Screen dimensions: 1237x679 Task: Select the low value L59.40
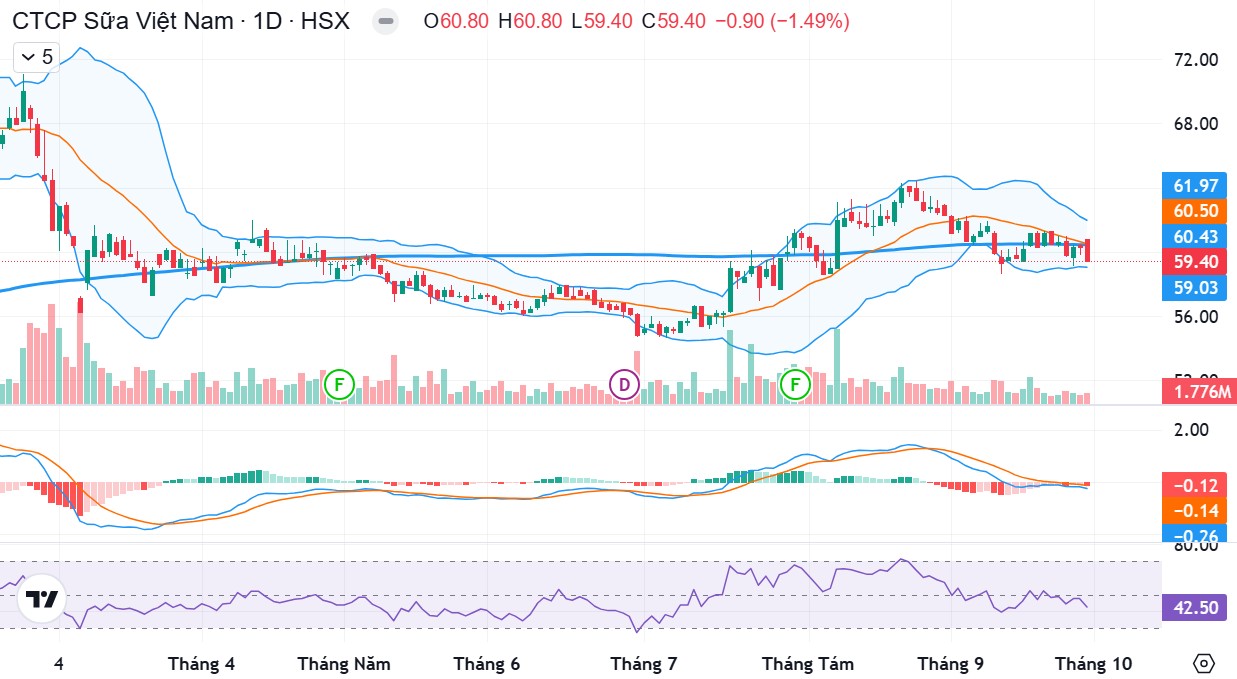point(602,20)
